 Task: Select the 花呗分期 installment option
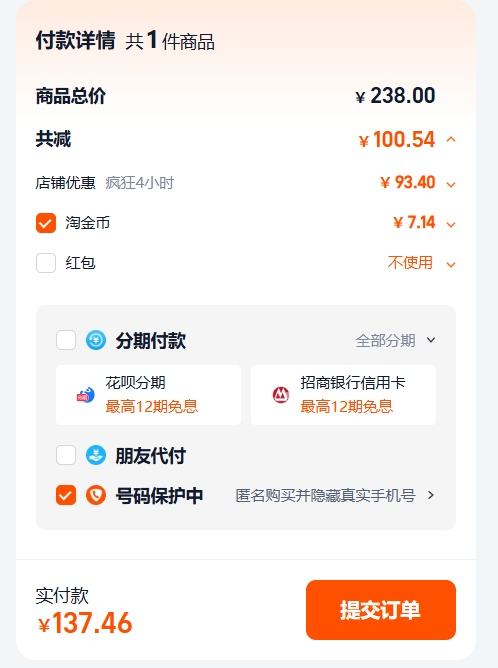[x=148, y=395]
